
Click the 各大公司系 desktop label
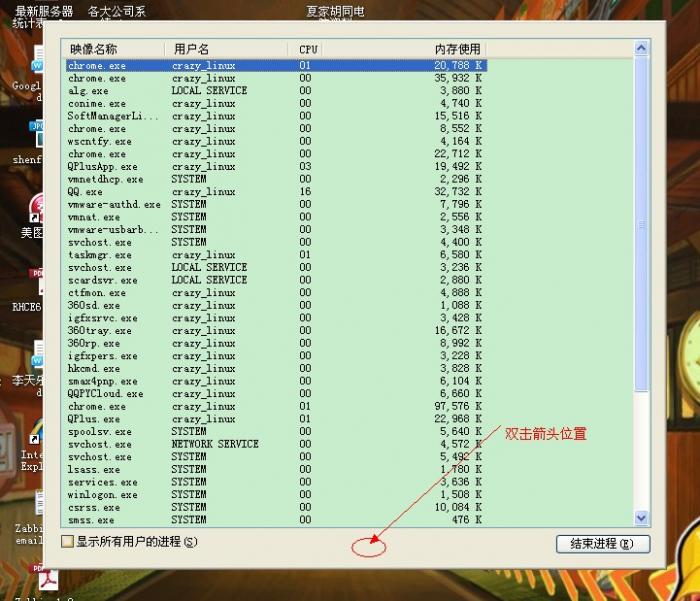(x=117, y=11)
